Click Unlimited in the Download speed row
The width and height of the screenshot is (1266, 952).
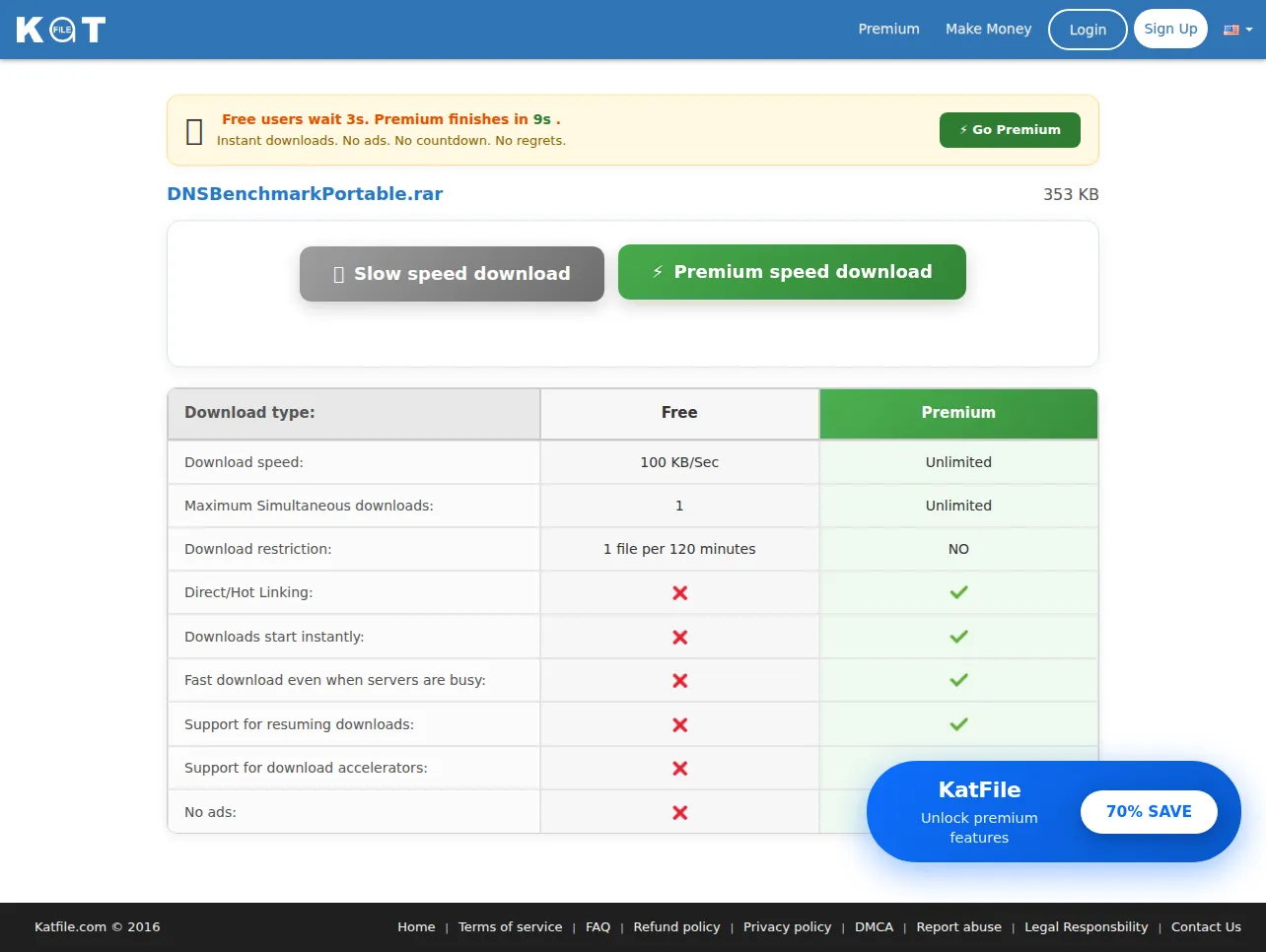point(958,462)
